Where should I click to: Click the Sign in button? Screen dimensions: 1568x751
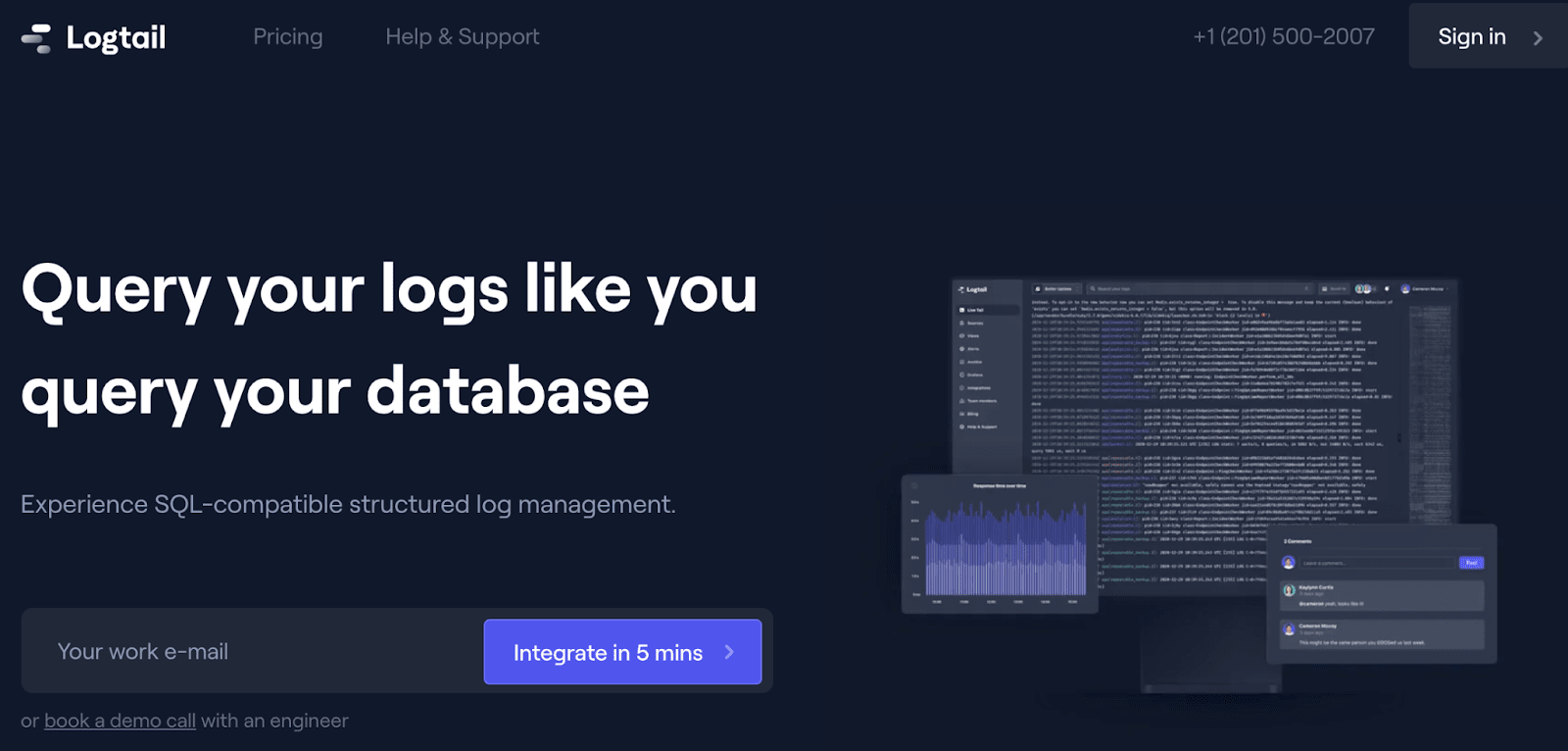[1488, 36]
